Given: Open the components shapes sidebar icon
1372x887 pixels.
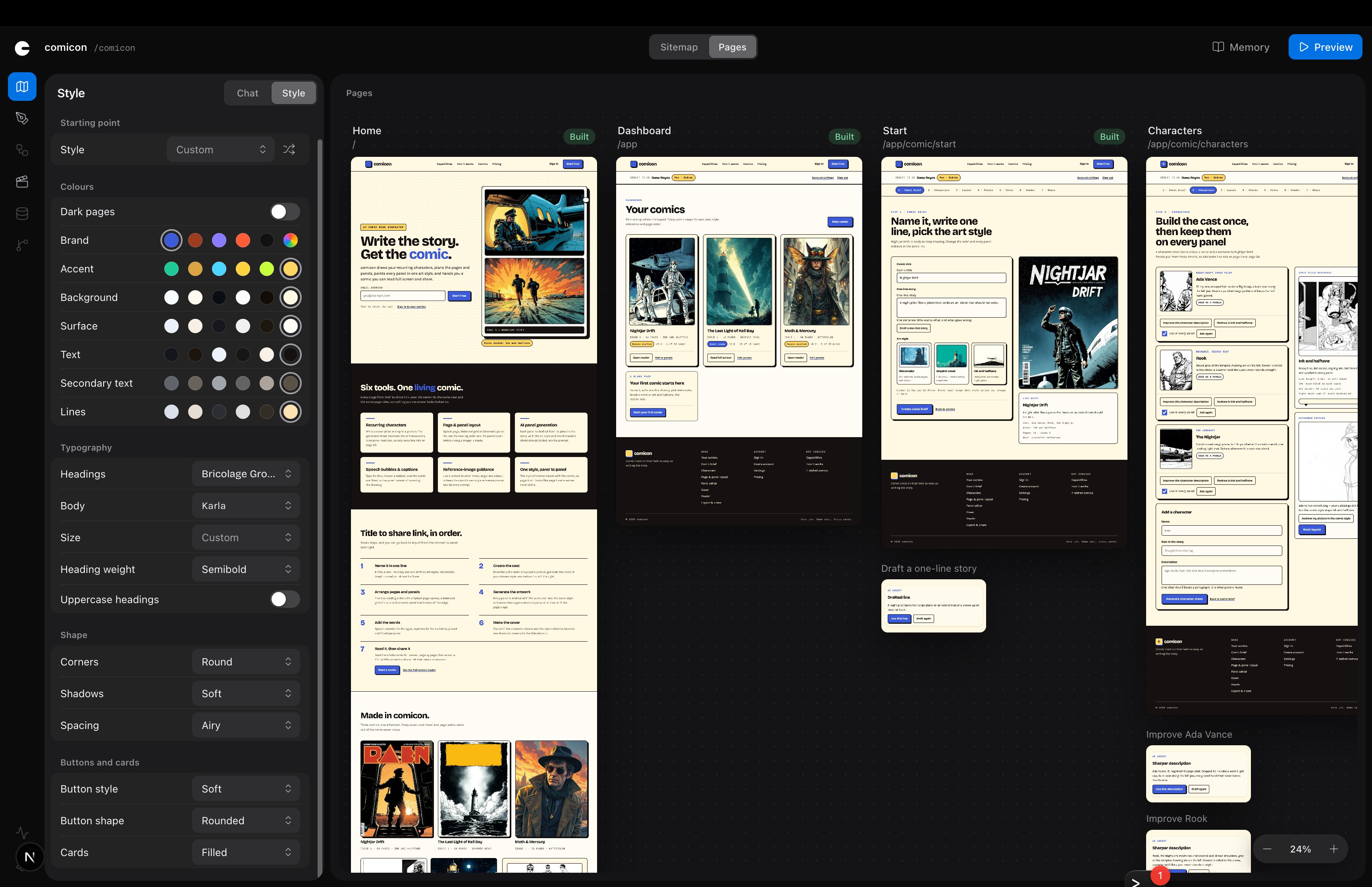Looking at the screenshot, I should pos(23,150).
